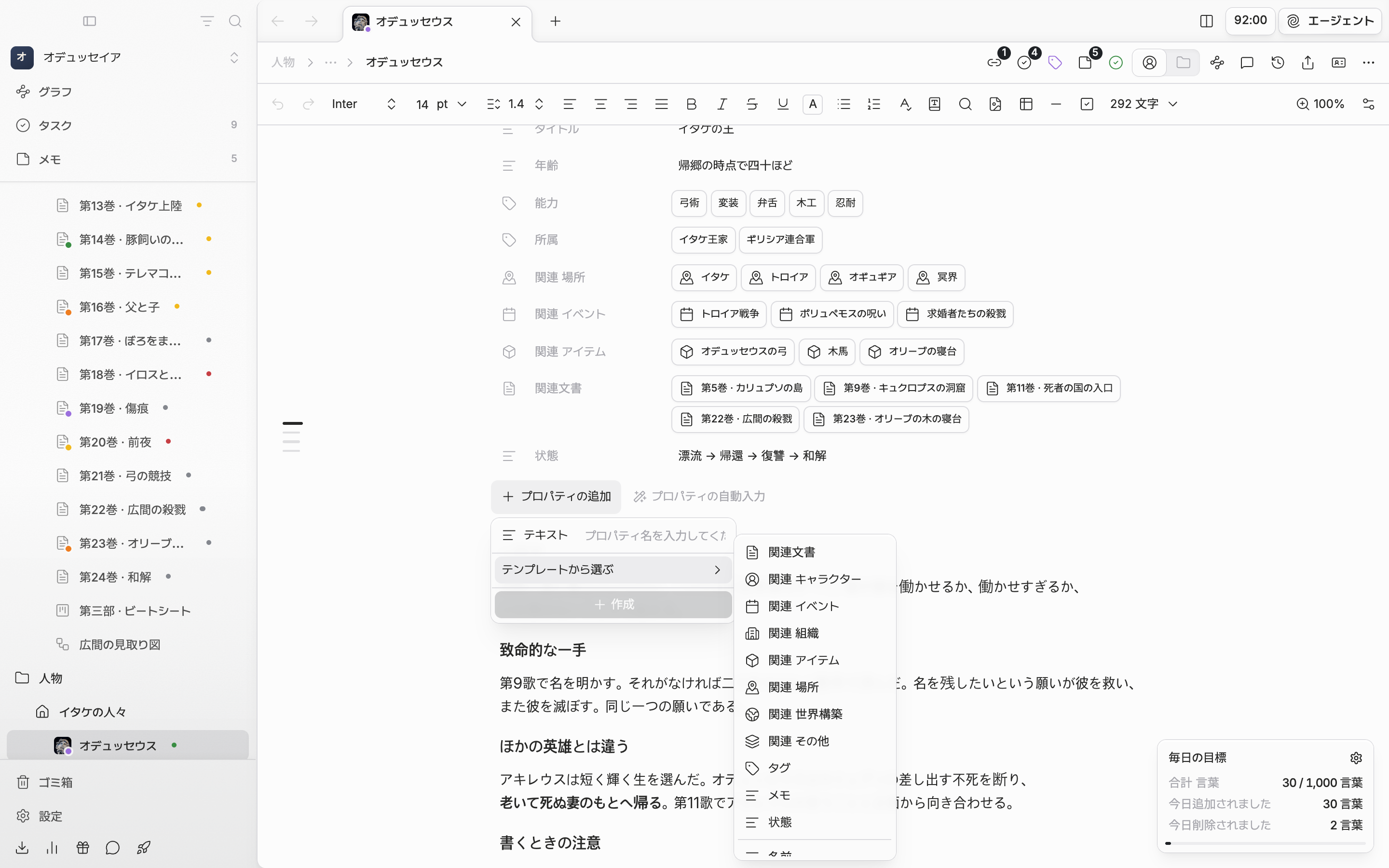This screenshot has height=868, width=1389.
Task: Open the tasks icon with badge 4
Action: tap(1024, 63)
